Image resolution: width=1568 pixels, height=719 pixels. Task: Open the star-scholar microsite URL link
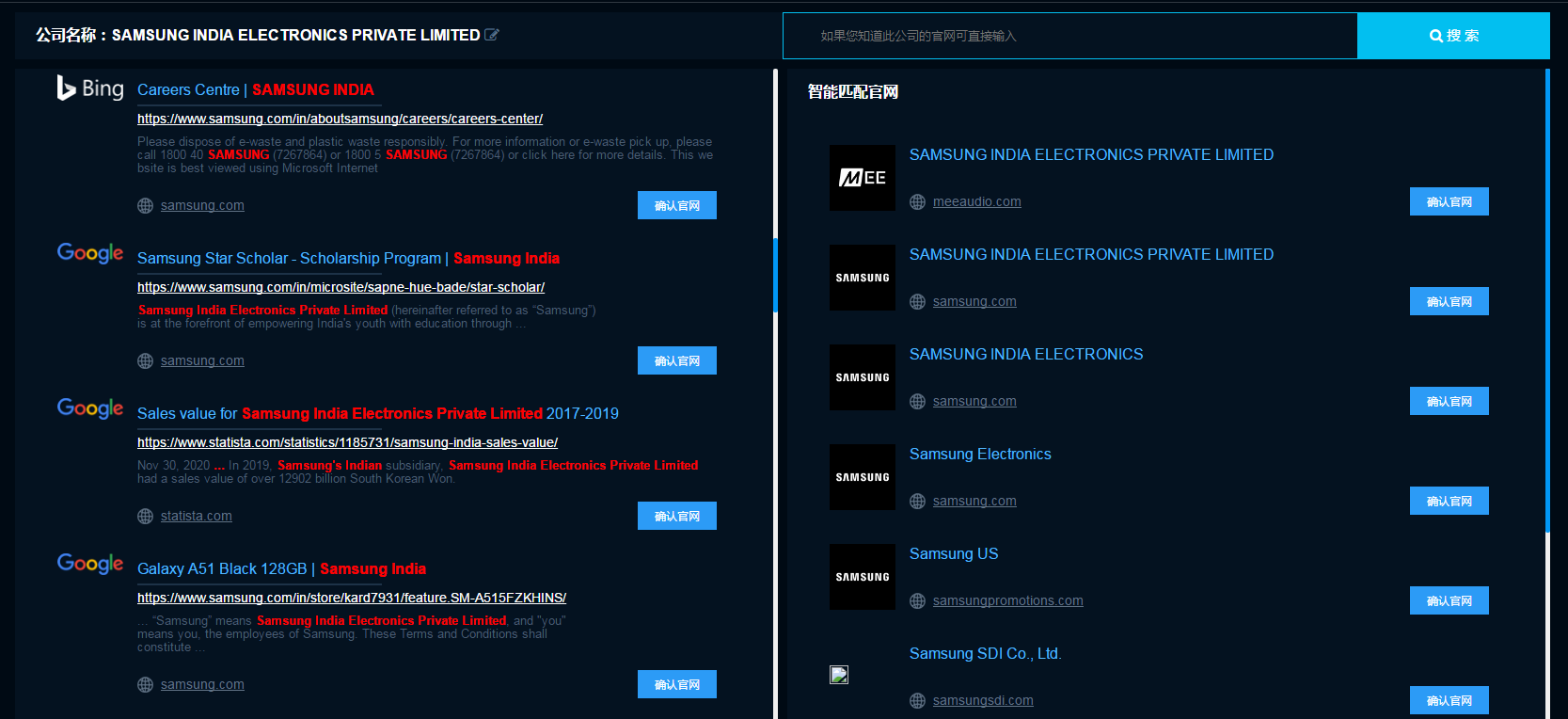pyautogui.click(x=341, y=287)
